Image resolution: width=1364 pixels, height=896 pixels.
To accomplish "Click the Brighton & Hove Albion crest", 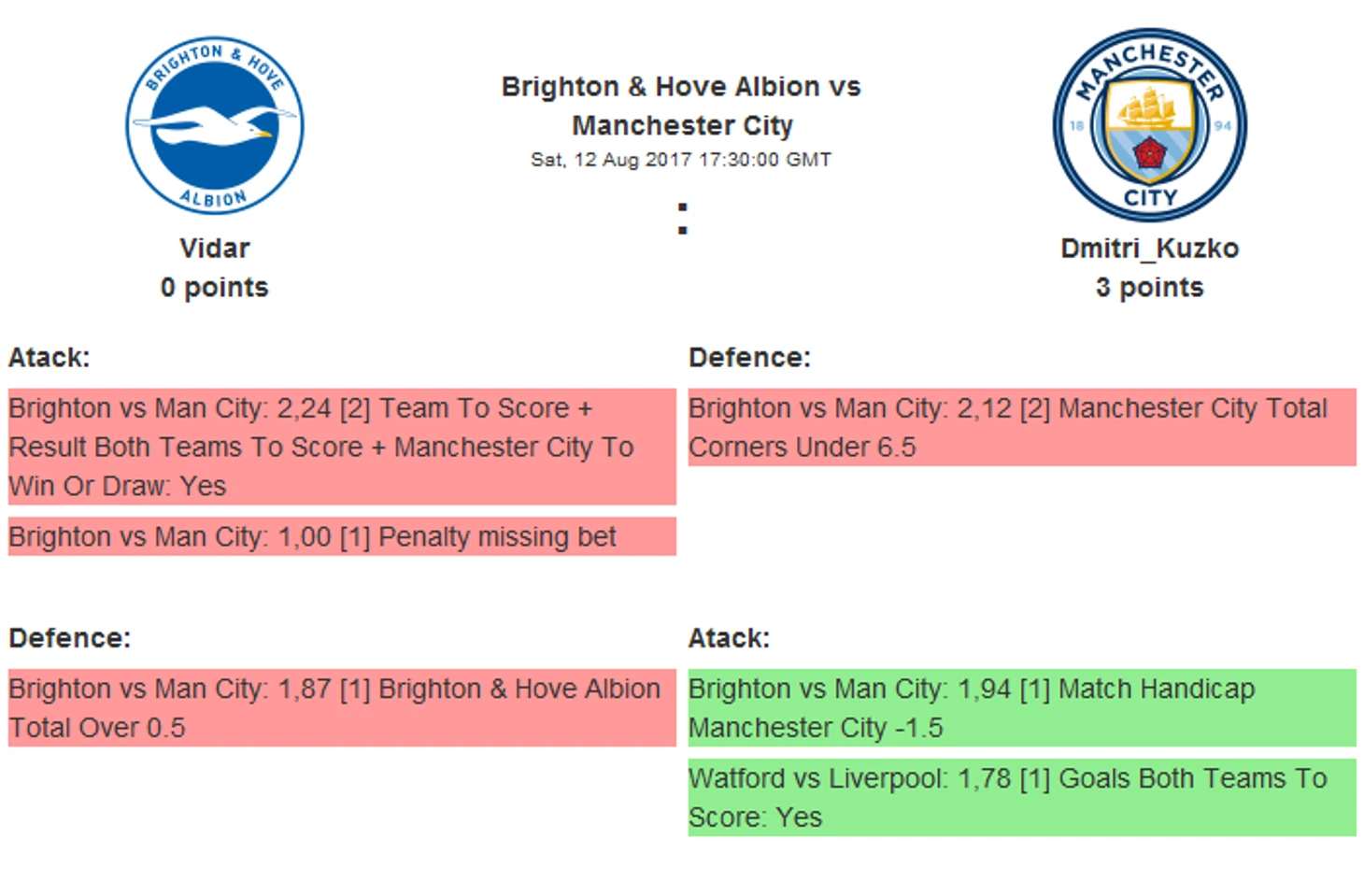I will (215, 125).
